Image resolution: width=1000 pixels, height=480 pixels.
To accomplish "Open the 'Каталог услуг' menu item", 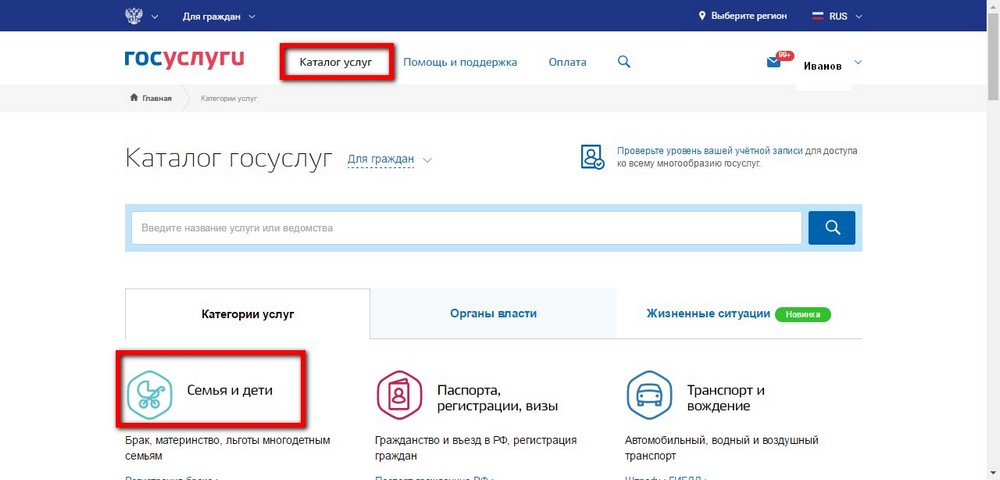I will tap(336, 62).
